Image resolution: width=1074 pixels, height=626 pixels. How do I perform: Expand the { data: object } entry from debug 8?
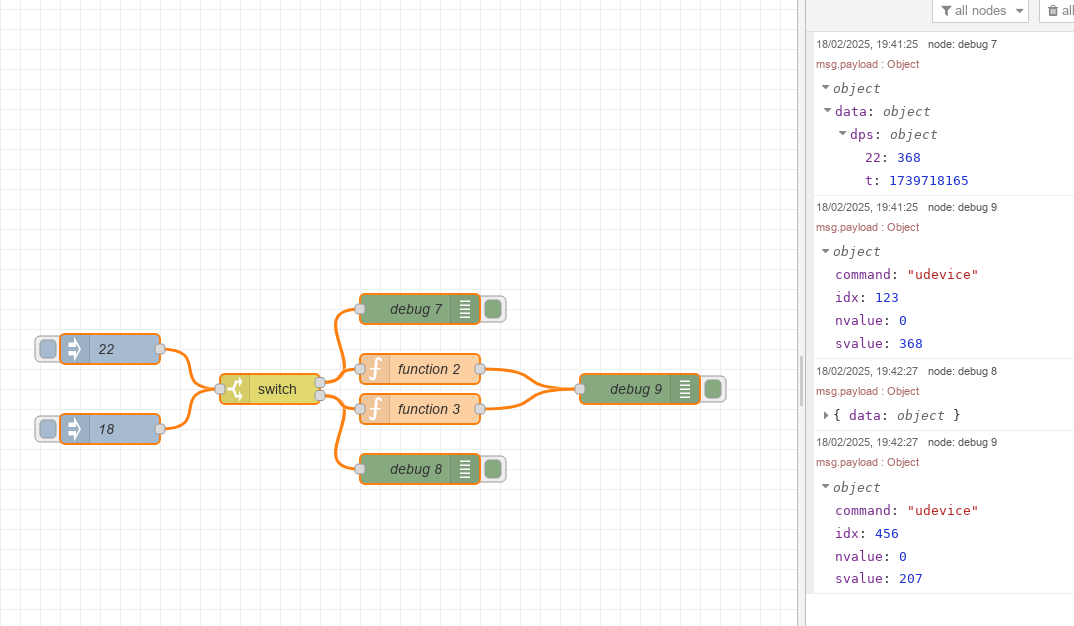826,415
